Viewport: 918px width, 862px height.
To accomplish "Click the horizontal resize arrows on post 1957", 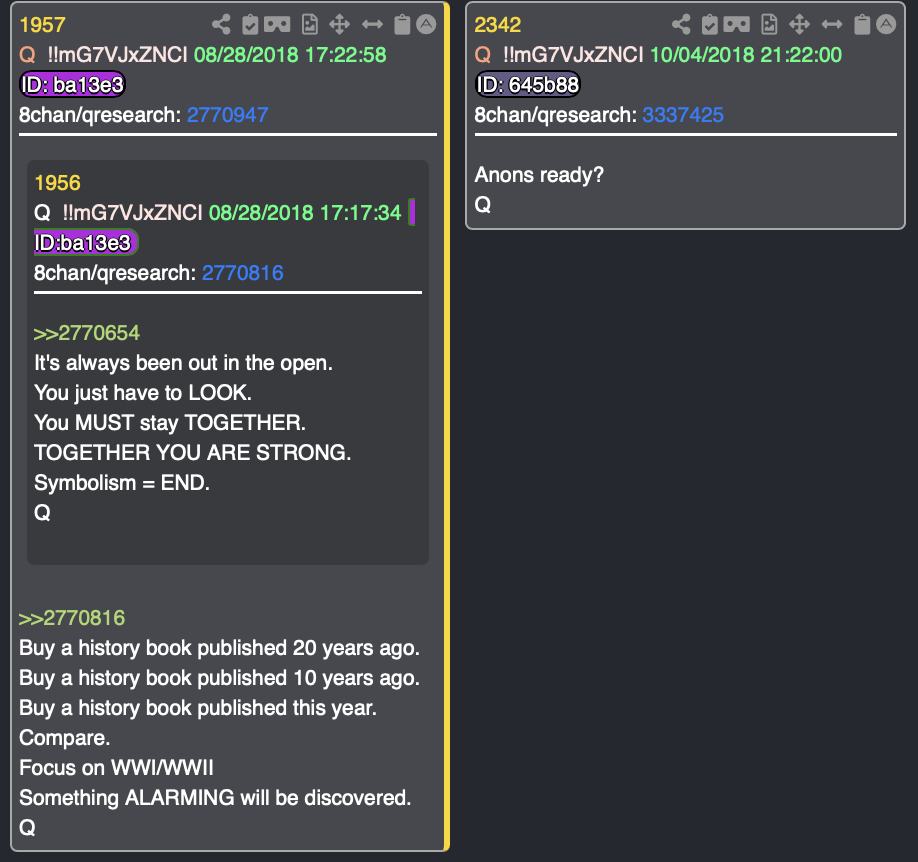I will (x=372, y=25).
